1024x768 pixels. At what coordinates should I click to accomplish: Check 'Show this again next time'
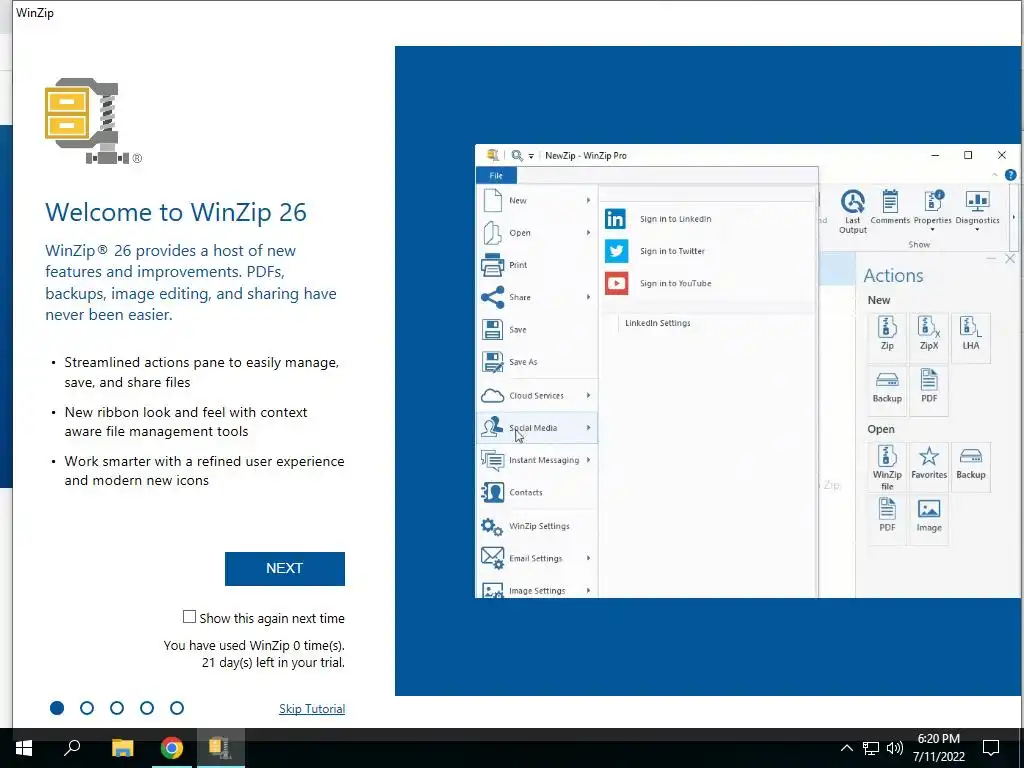tap(189, 617)
